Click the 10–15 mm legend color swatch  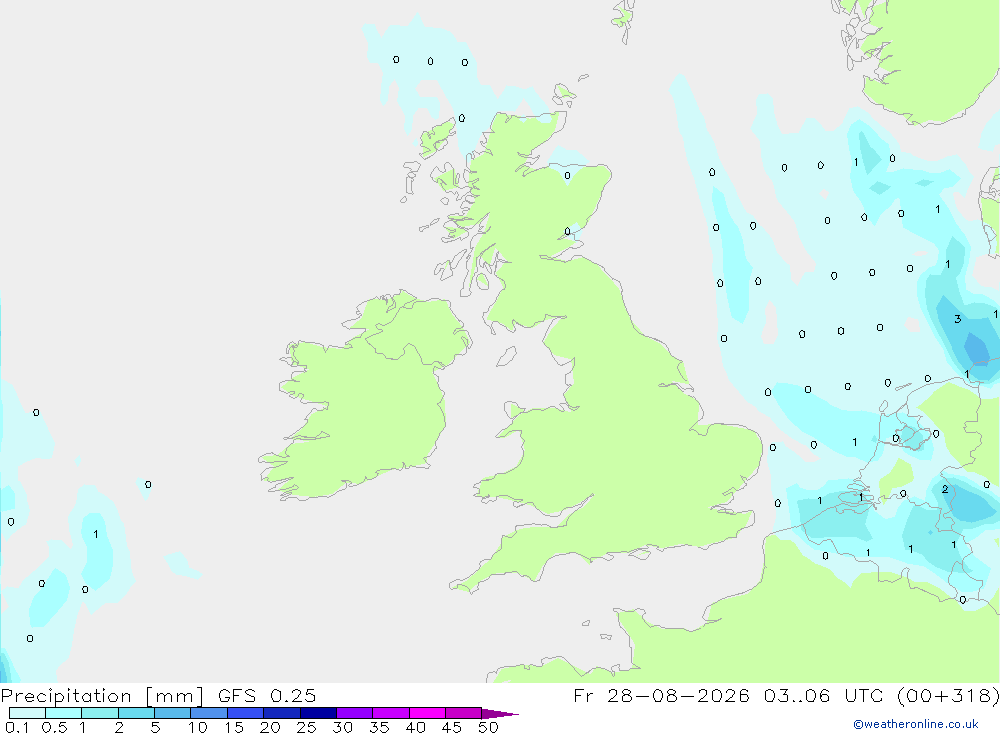click(x=209, y=713)
